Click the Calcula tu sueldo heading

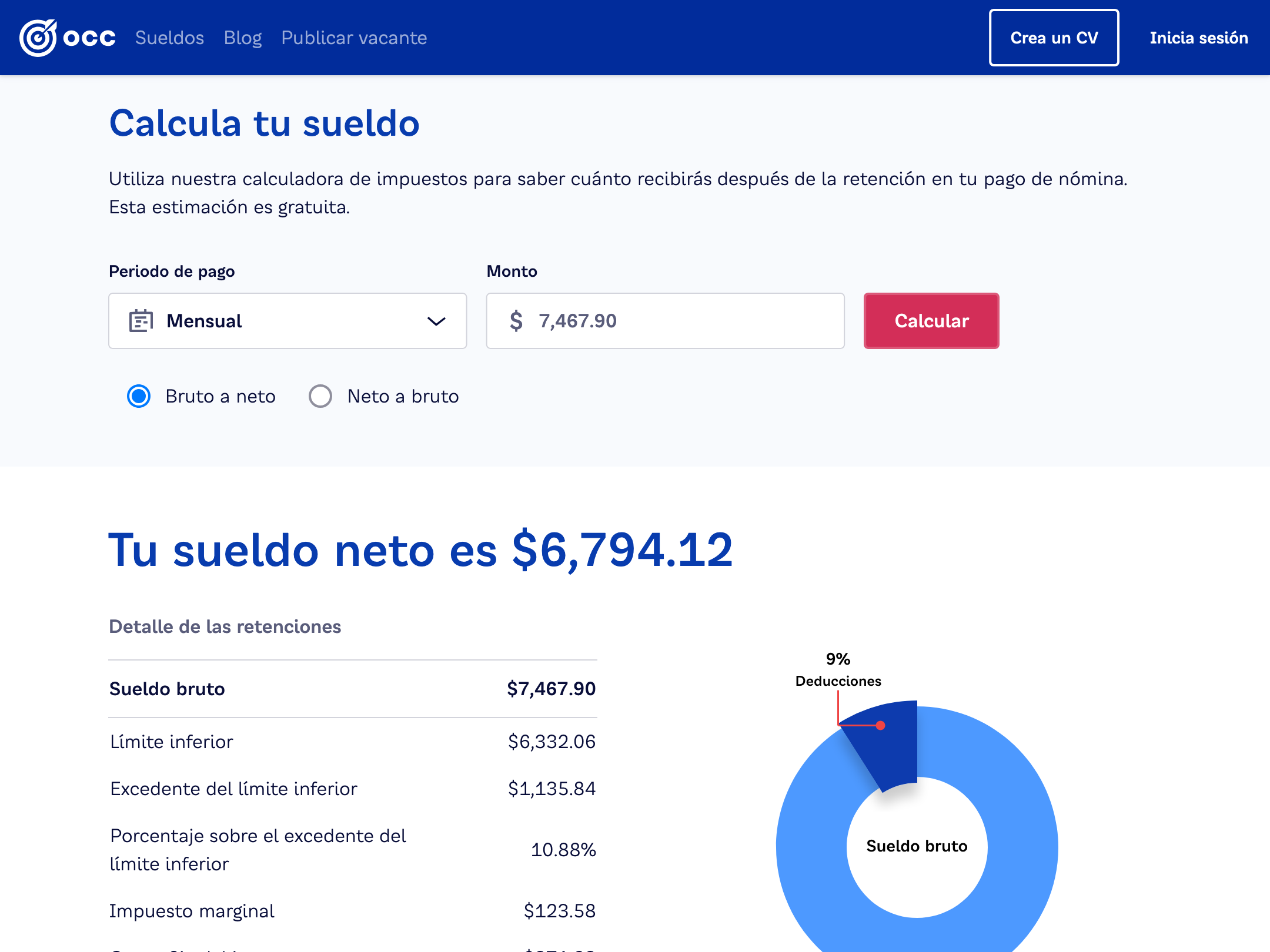pos(265,123)
